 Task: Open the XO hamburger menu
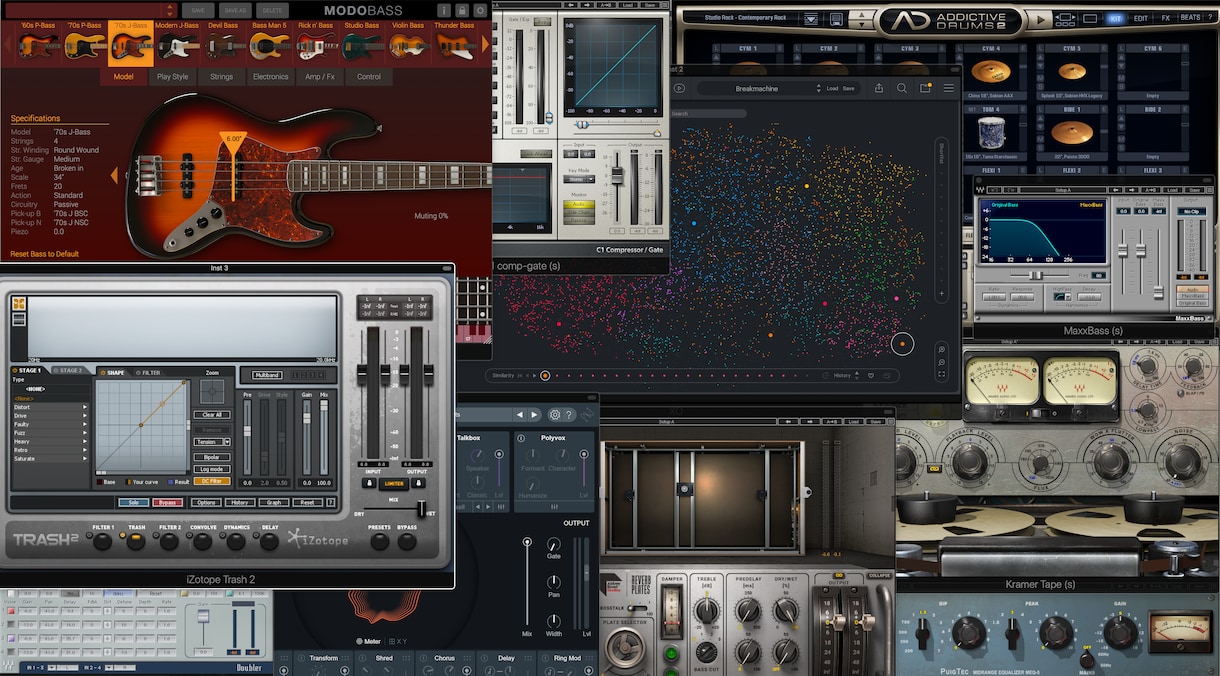pos(949,88)
